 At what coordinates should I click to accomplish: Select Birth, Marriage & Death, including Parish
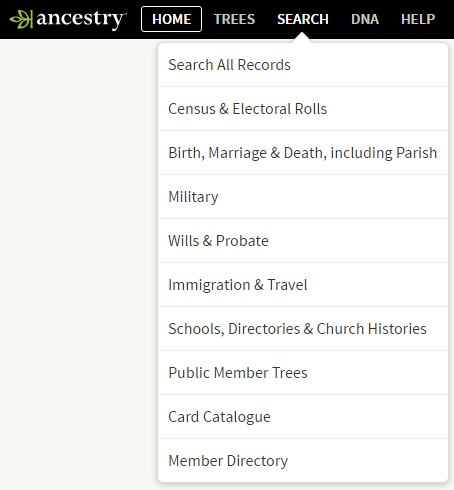click(303, 153)
